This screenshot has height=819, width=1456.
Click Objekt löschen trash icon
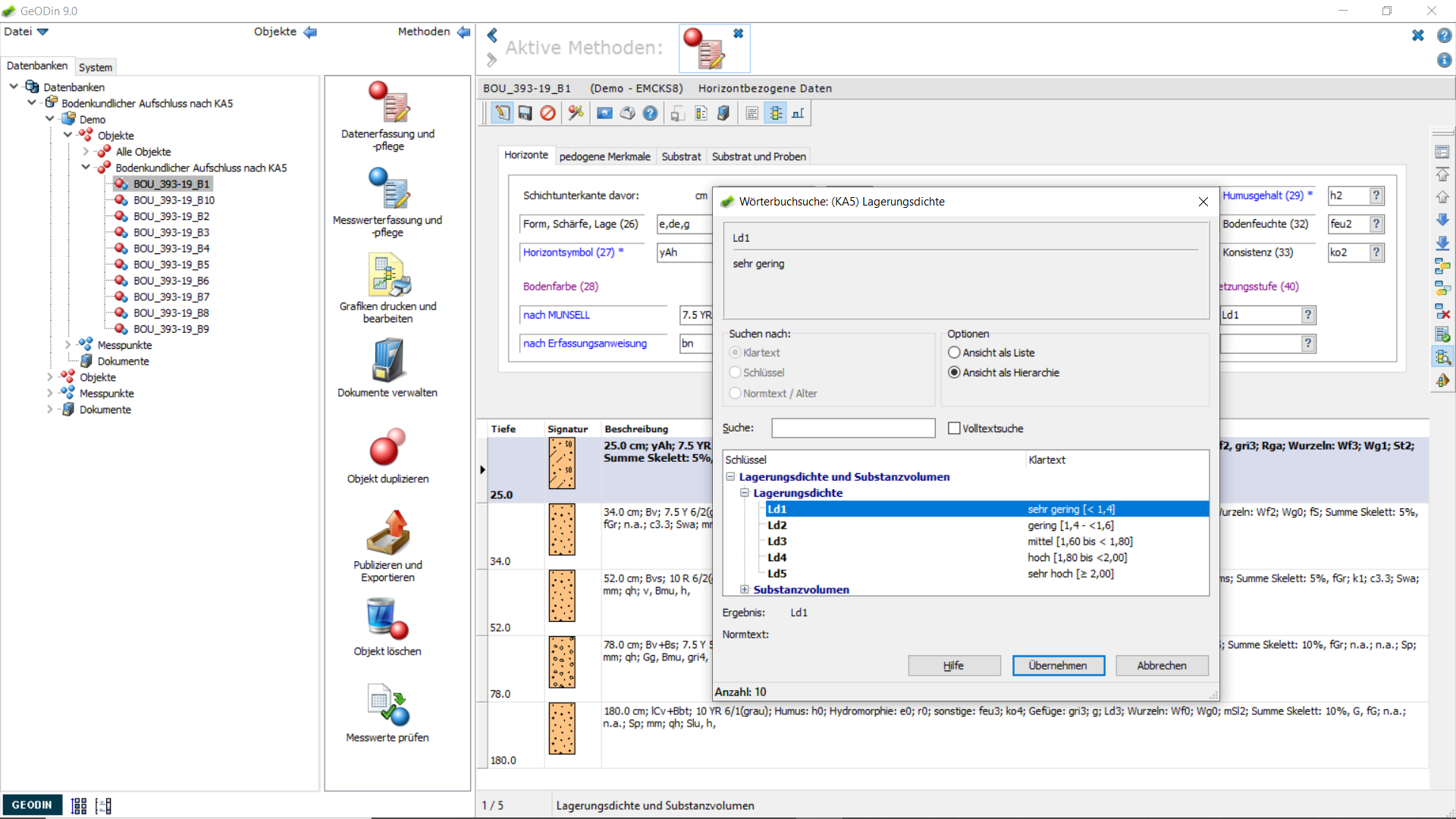[388, 619]
